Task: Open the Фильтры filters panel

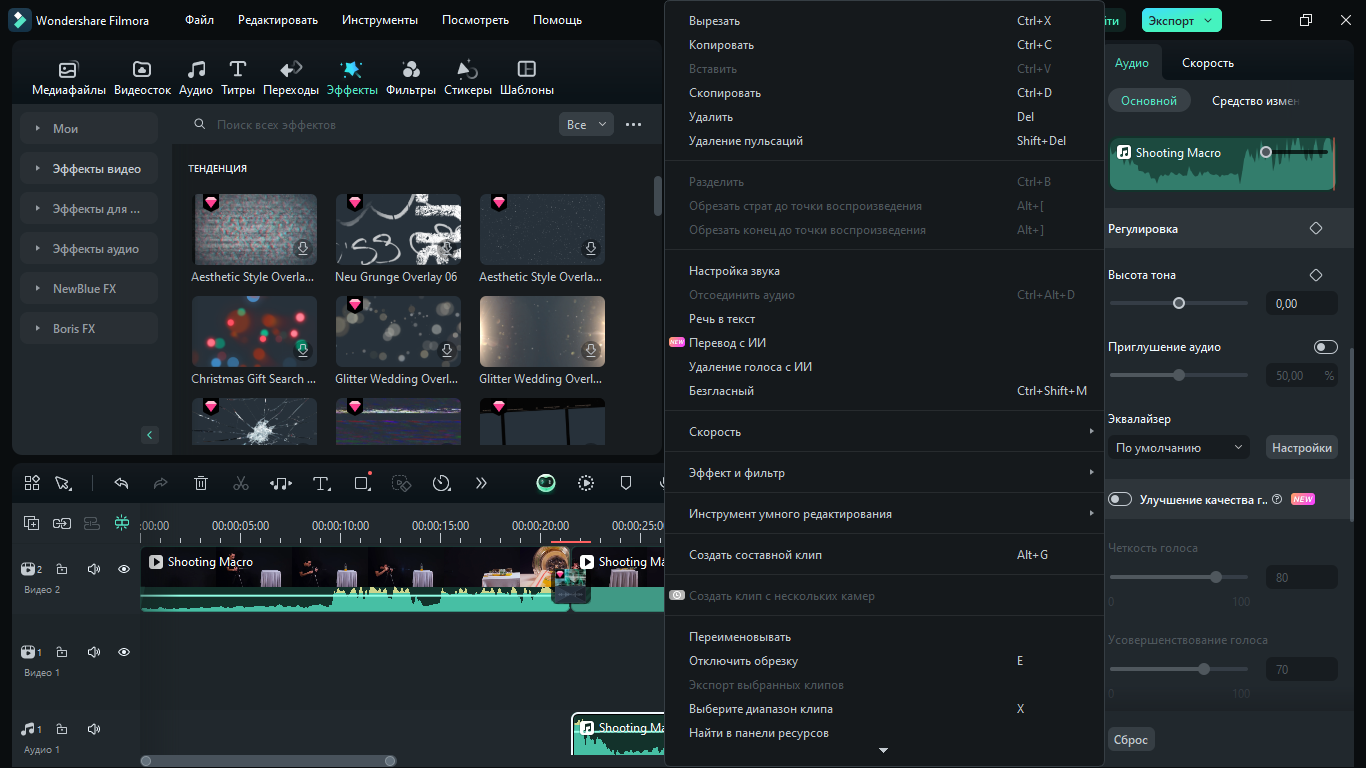Action: (x=410, y=78)
